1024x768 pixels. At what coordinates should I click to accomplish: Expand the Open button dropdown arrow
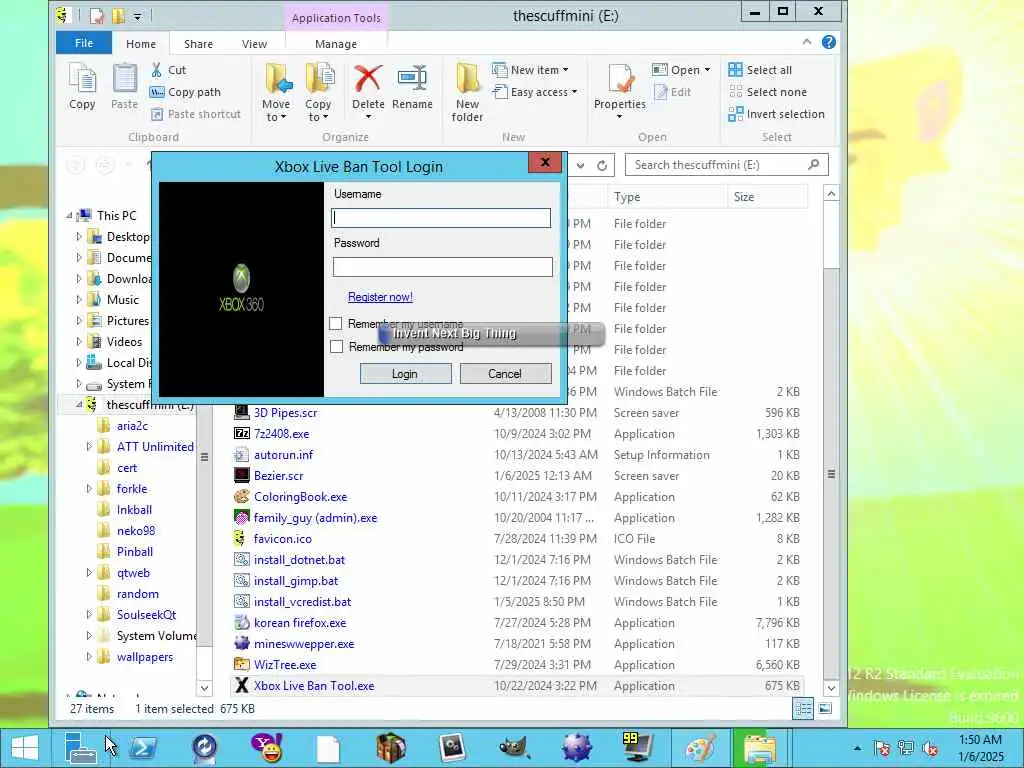(x=707, y=70)
